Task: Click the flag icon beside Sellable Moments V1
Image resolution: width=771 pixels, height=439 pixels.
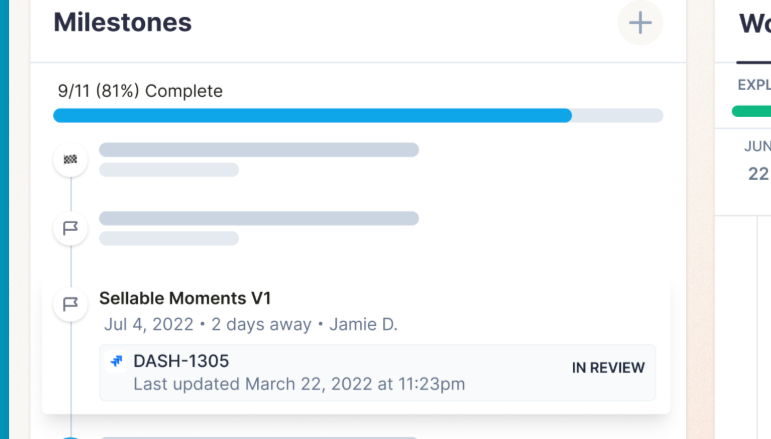Action: tap(70, 303)
